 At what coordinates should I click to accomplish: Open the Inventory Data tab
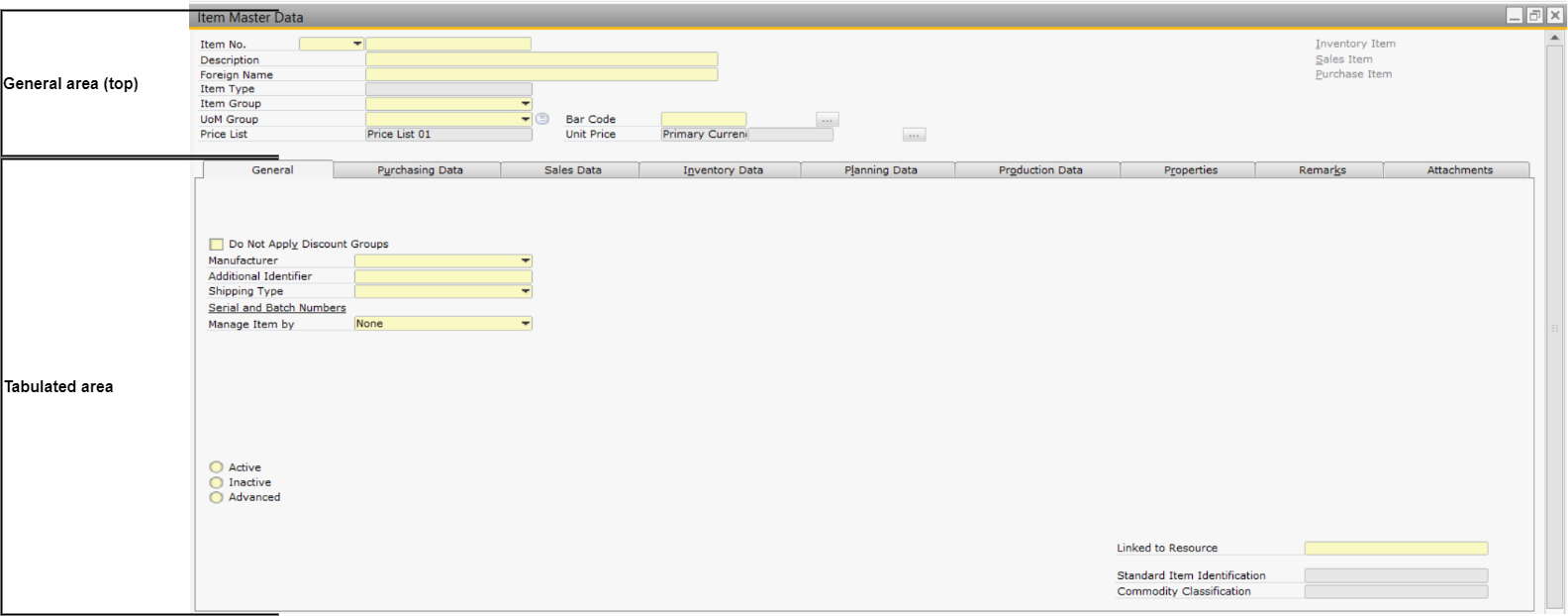[x=723, y=170]
